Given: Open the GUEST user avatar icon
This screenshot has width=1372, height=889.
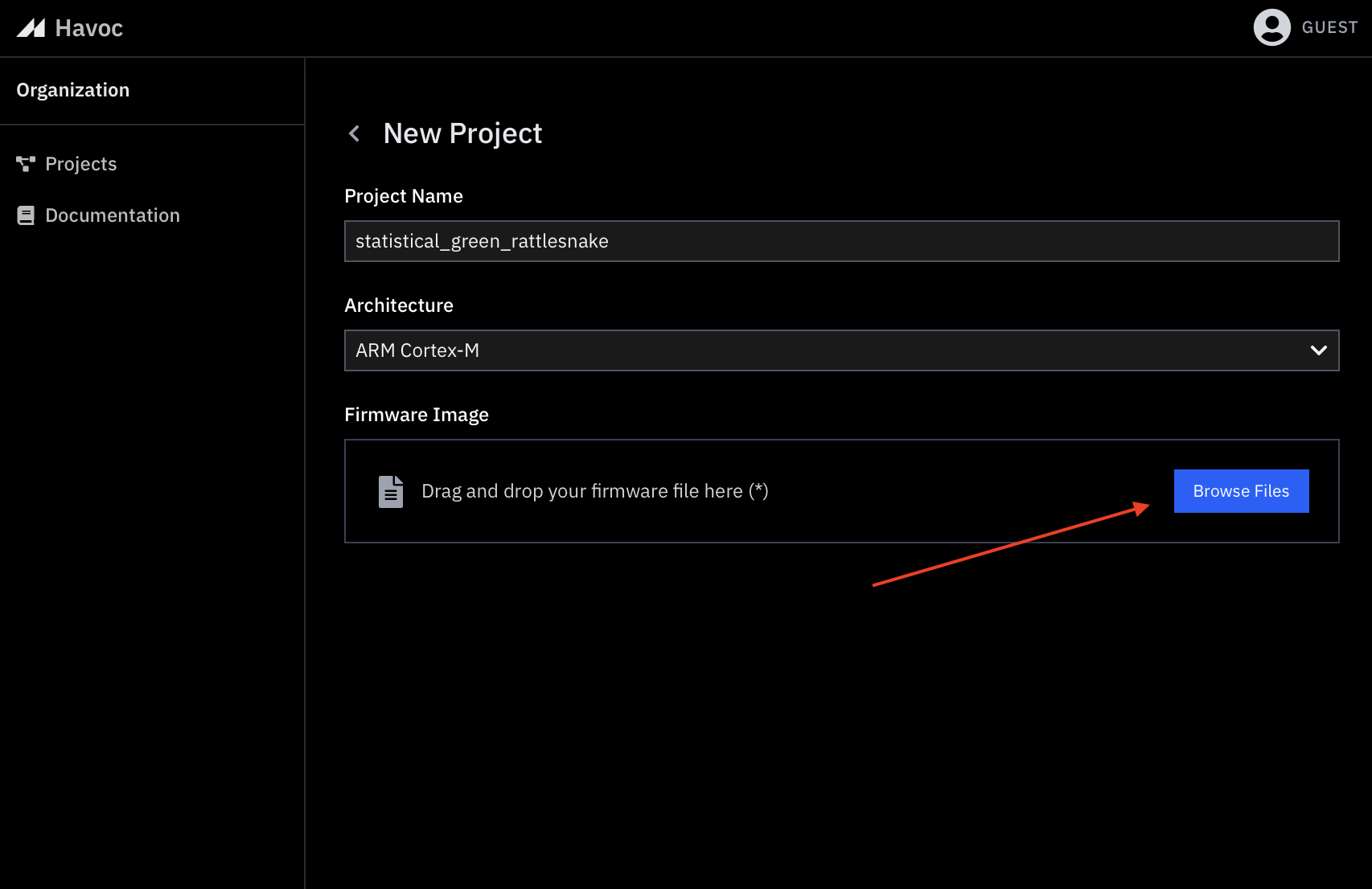Looking at the screenshot, I should 1271,27.
